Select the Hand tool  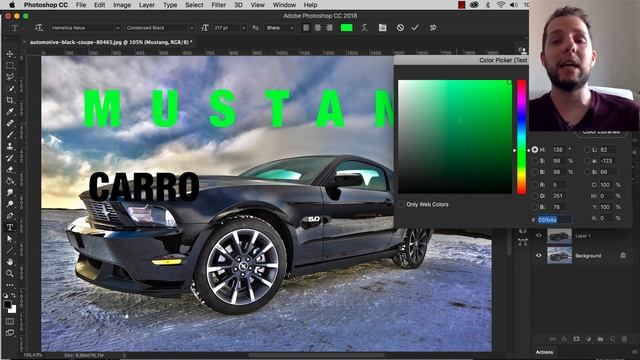(x=10, y=262)
